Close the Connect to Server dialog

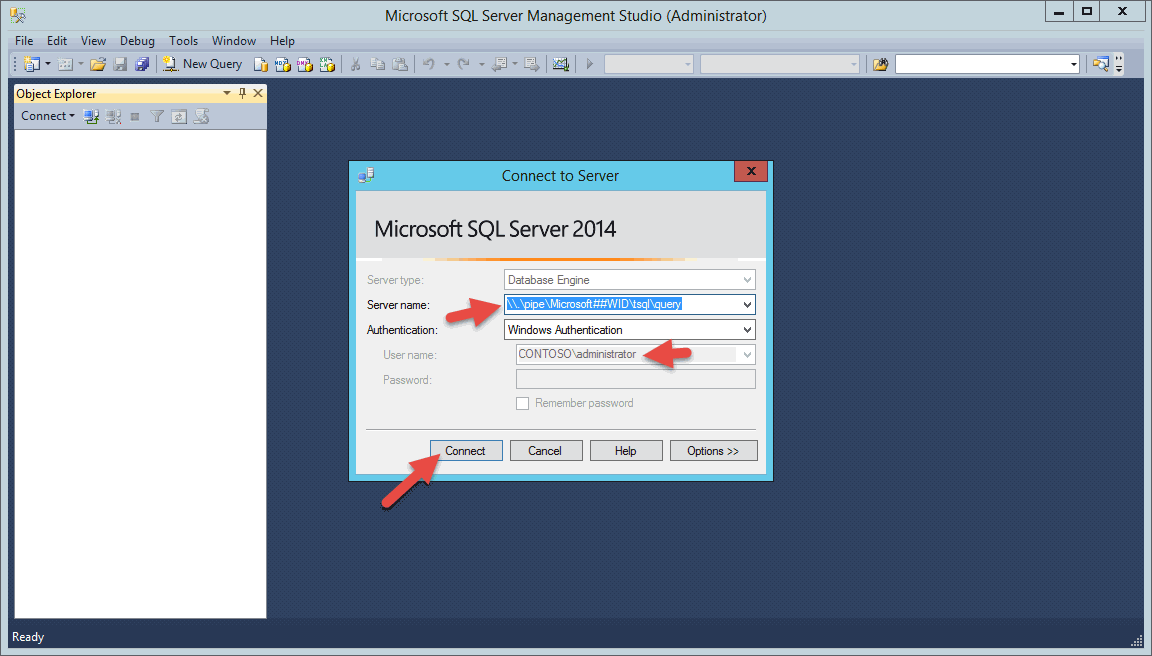click(751, 172)
